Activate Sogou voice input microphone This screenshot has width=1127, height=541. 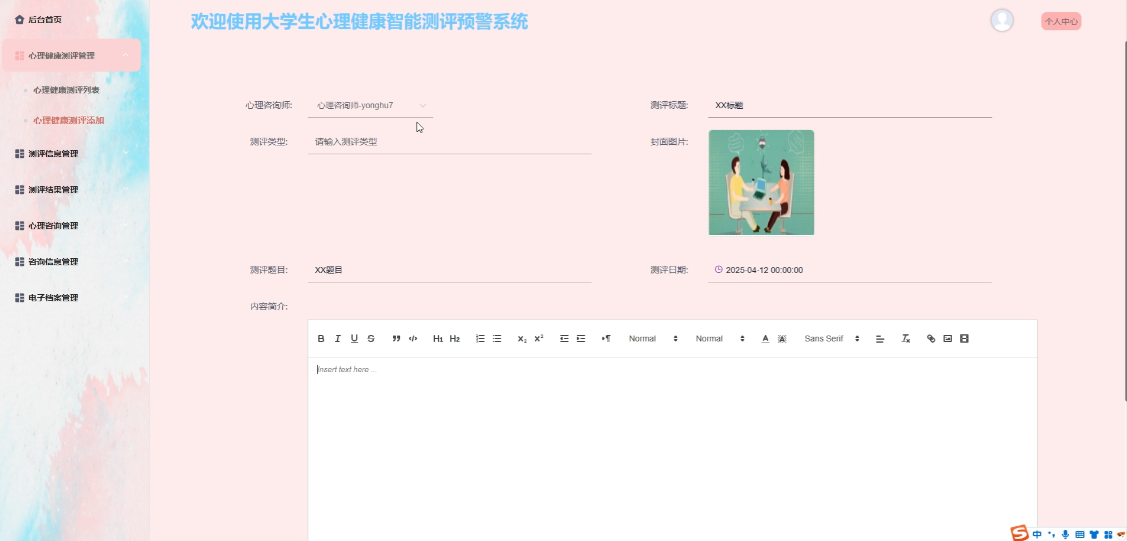point(1065,534)
